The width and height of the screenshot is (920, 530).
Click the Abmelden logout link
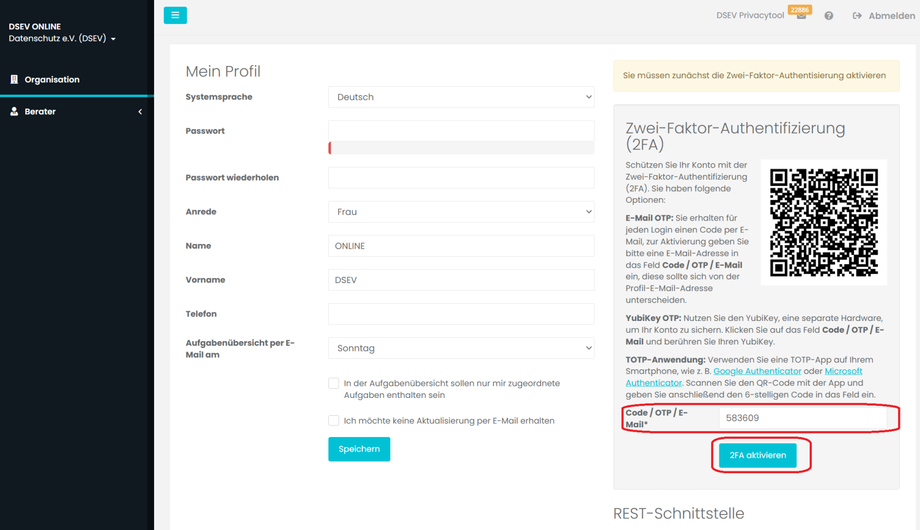[882, 16]
